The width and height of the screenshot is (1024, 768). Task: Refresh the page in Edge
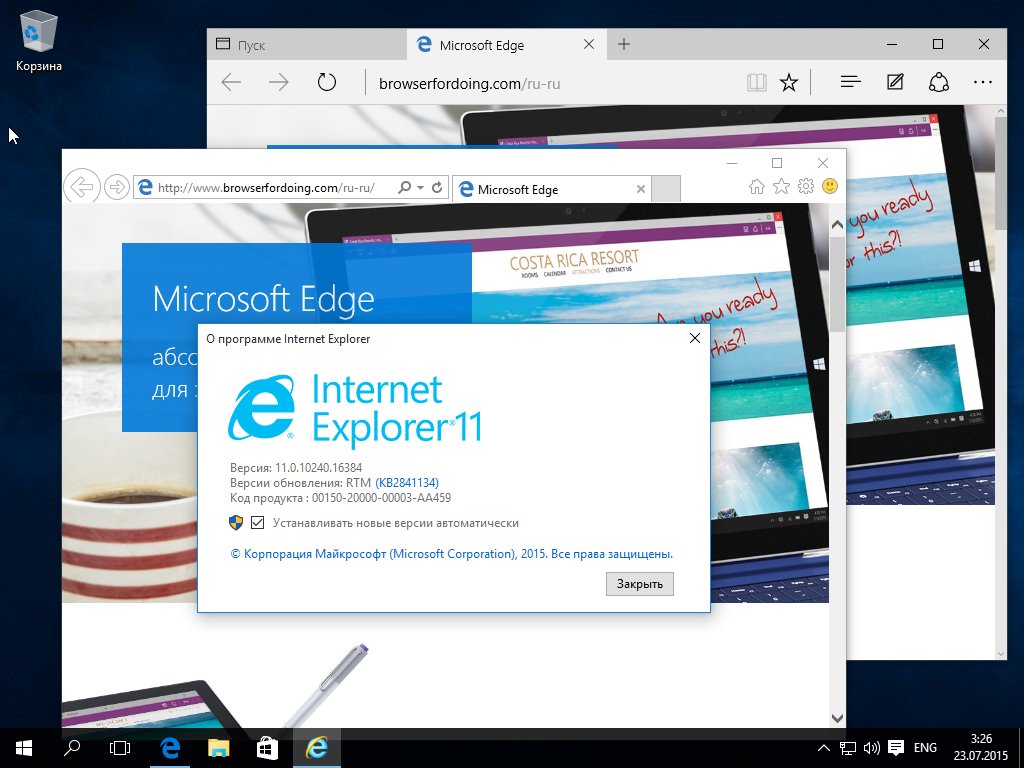pos(327,83)
